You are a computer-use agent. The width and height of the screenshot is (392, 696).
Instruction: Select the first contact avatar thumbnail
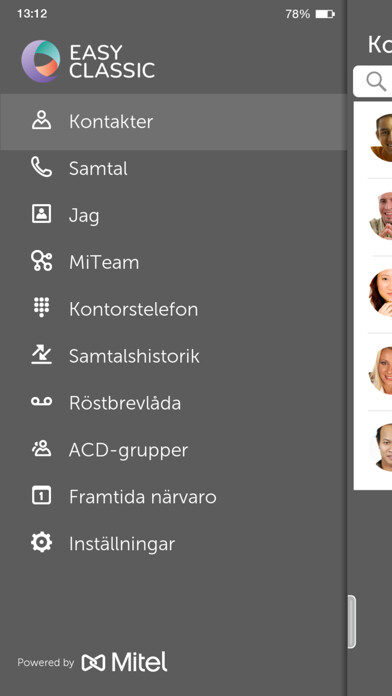(381, 138)
